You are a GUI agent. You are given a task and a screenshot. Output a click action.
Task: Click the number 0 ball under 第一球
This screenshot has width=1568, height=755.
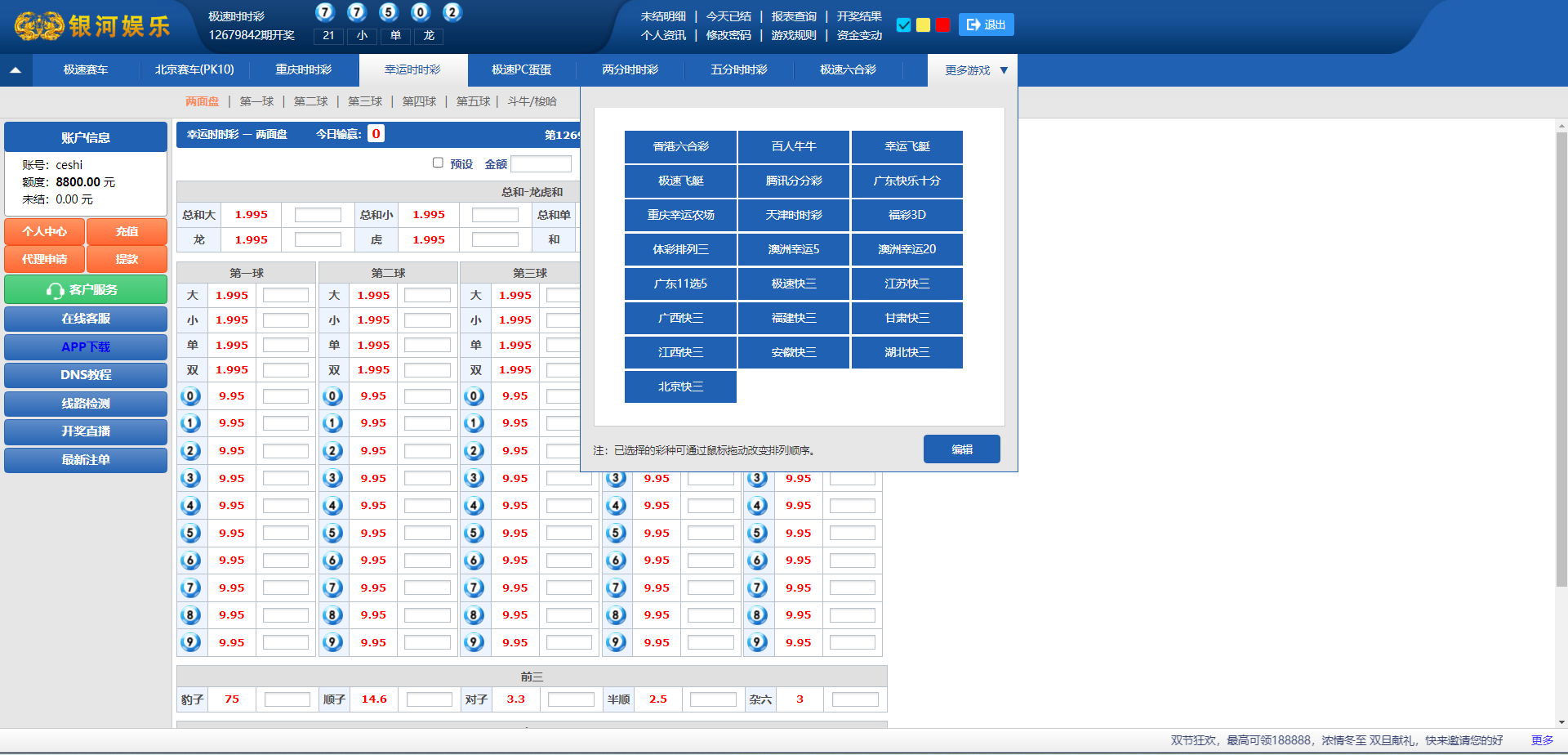pos(190,396)
